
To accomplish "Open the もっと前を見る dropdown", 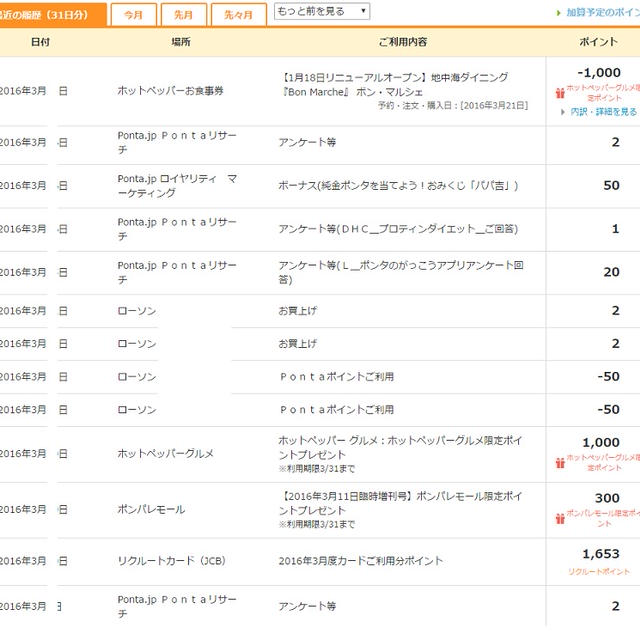I will click(322, 11).
